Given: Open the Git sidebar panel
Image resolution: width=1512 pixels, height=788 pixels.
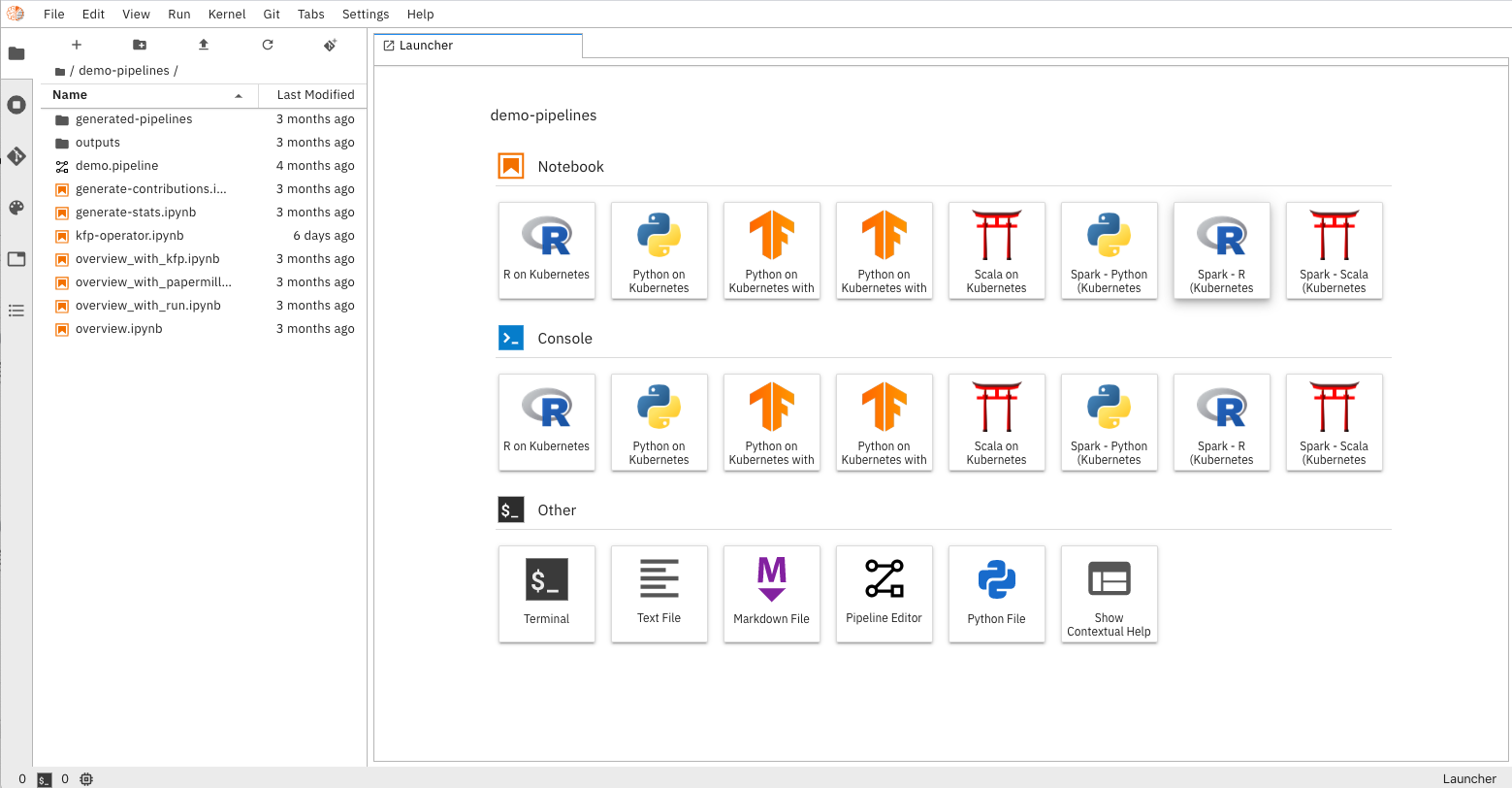Looking at the screenshot, I should coord(16,156).
